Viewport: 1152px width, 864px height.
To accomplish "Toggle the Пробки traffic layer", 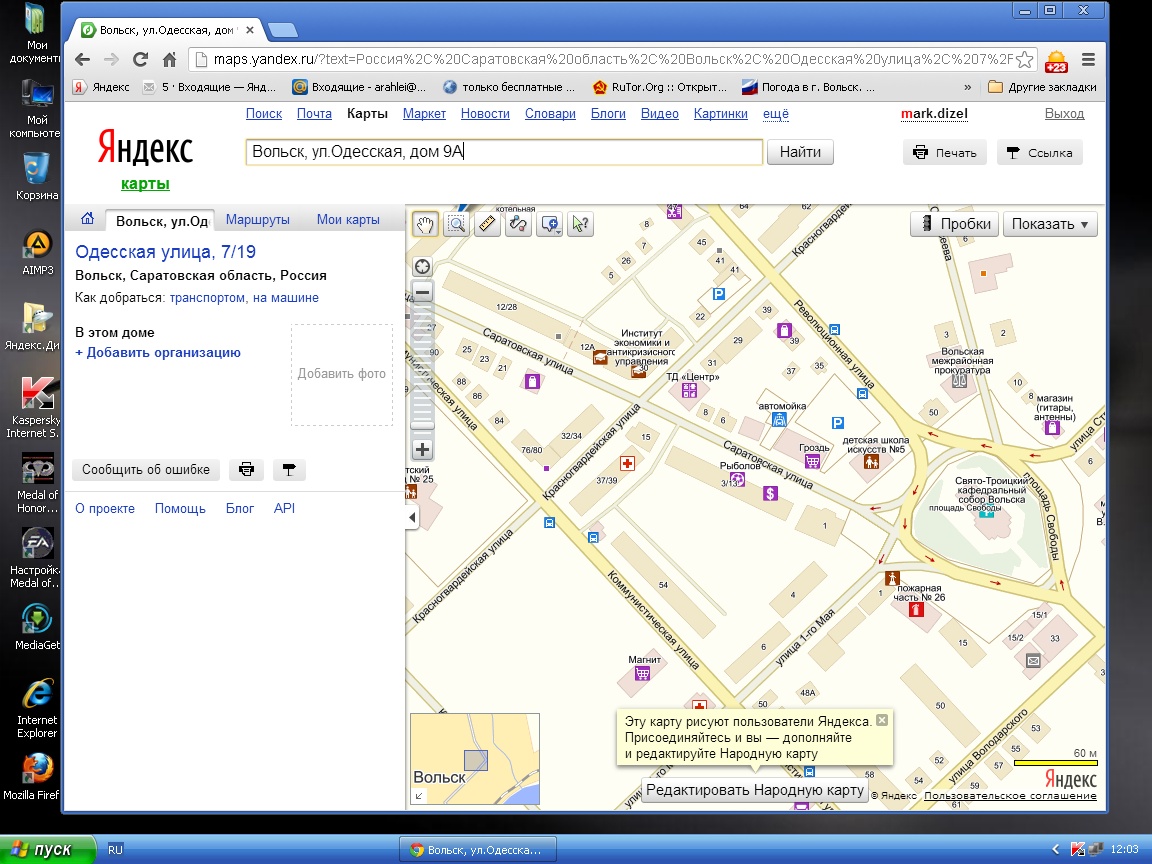I will click(x=954, y=224).
